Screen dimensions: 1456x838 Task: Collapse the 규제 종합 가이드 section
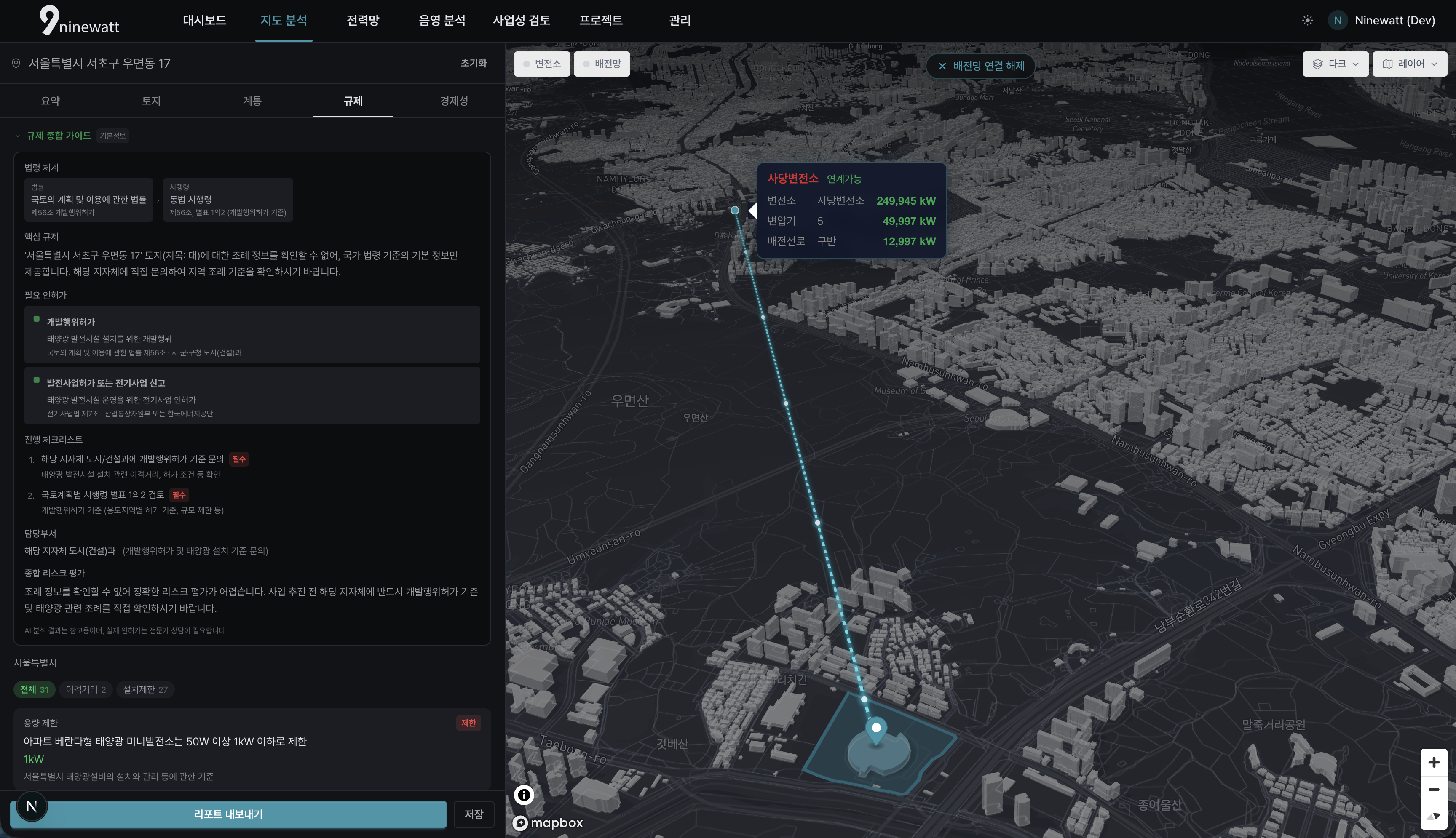tap(17, 136)
